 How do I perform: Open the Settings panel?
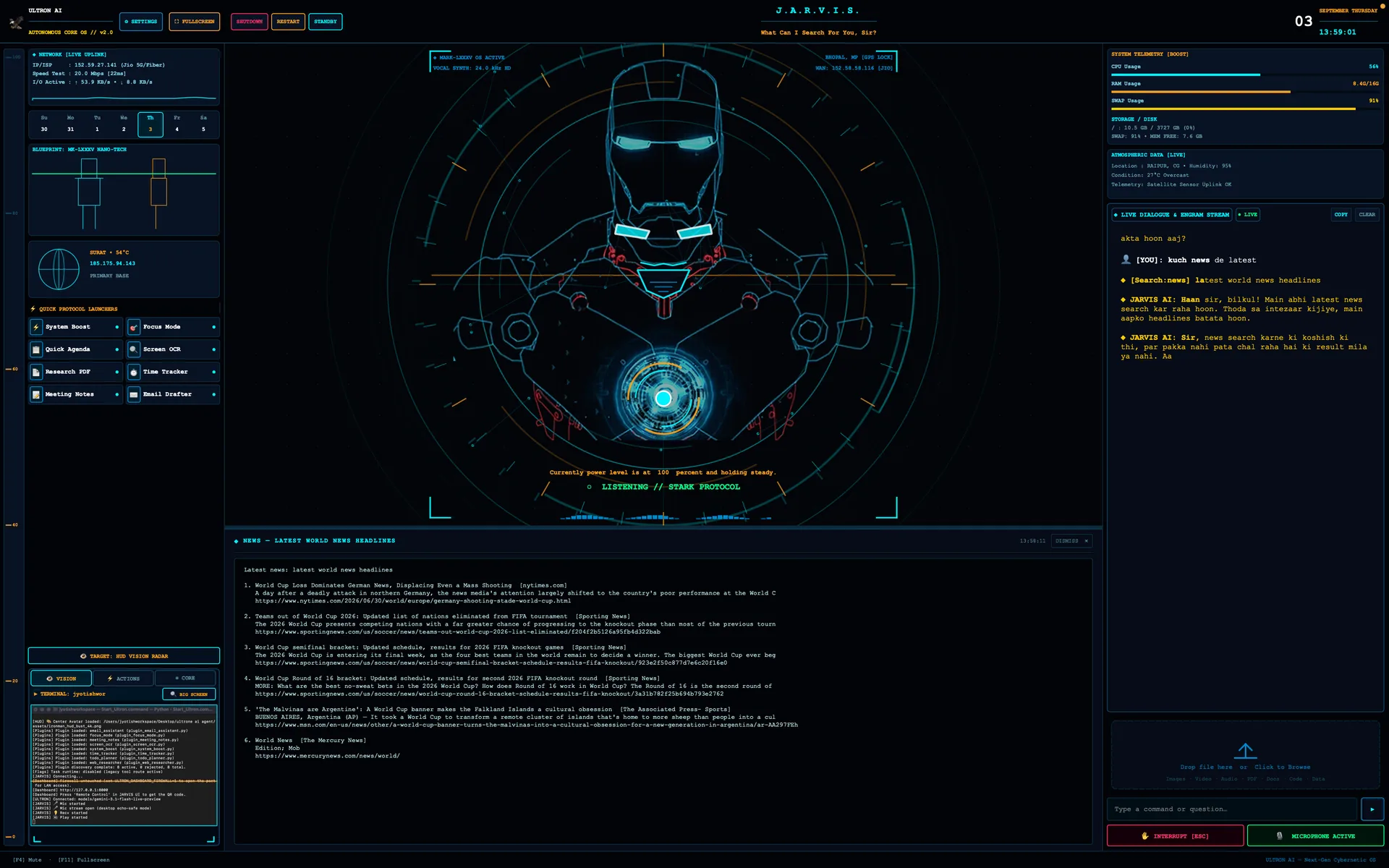click(x=141, y=22)
